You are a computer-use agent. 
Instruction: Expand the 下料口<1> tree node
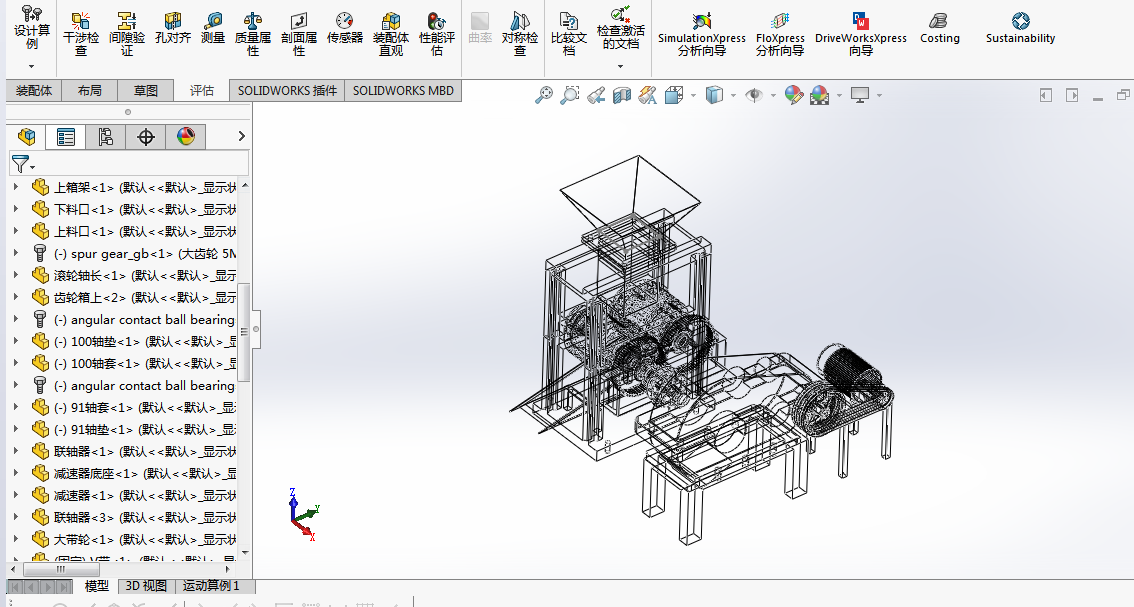tap(16, 209)
